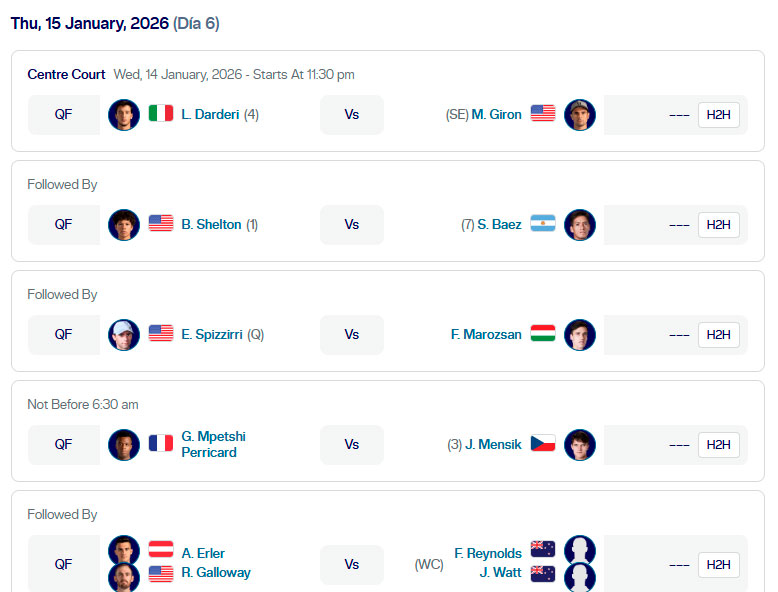Open F. Marozsan's player profile link
The width and height of the screenshot is (778, 592).
486,334
